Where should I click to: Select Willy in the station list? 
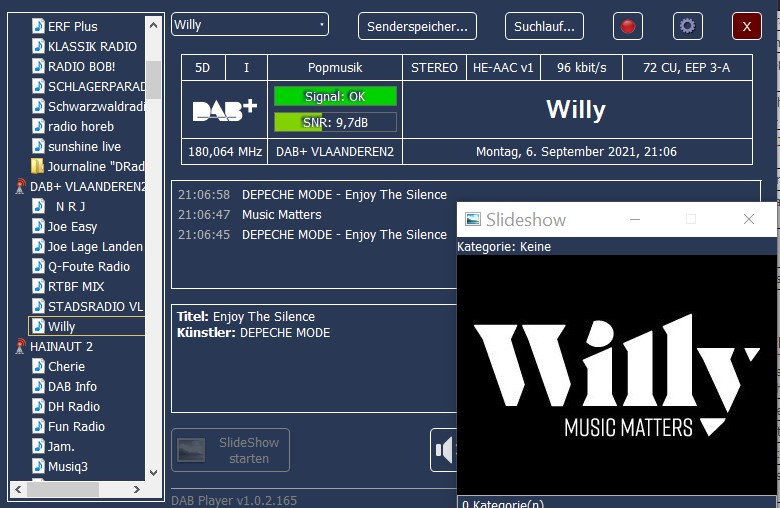point(87,326)
